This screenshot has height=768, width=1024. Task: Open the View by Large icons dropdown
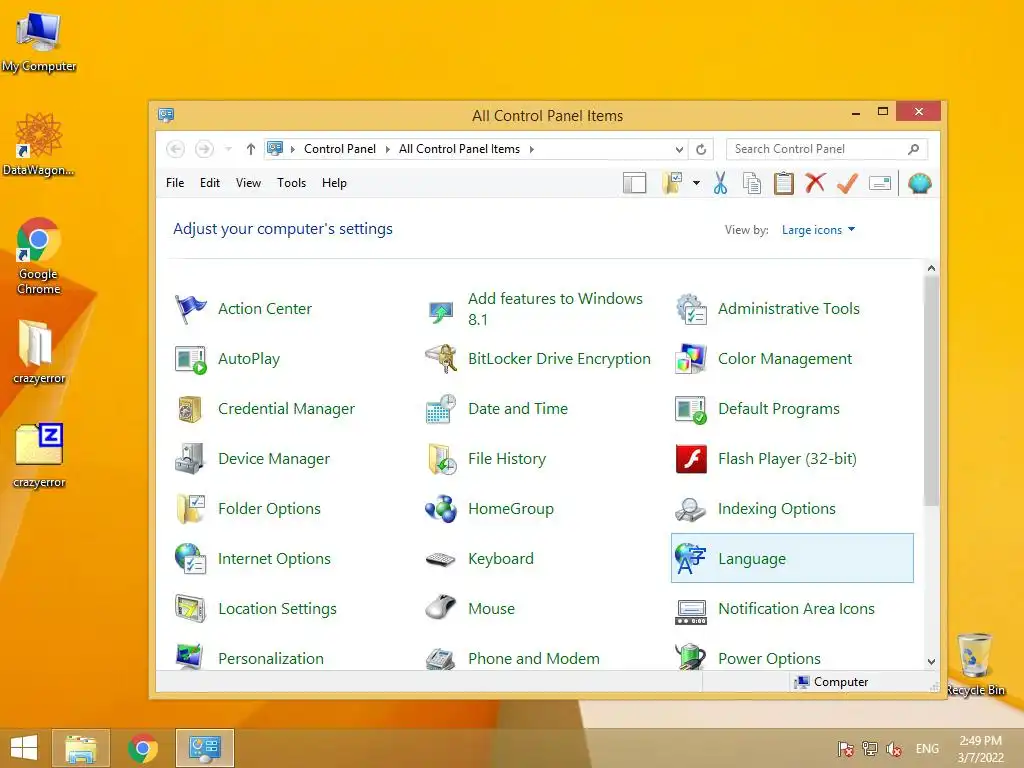pyautogui.click(x=818, y=230)
